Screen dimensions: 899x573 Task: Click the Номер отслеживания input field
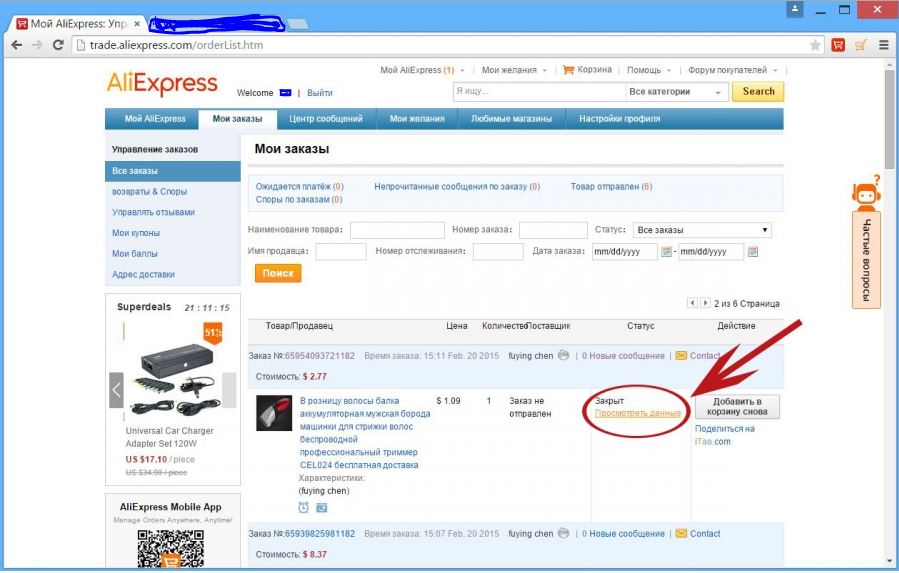click(498, 251)
